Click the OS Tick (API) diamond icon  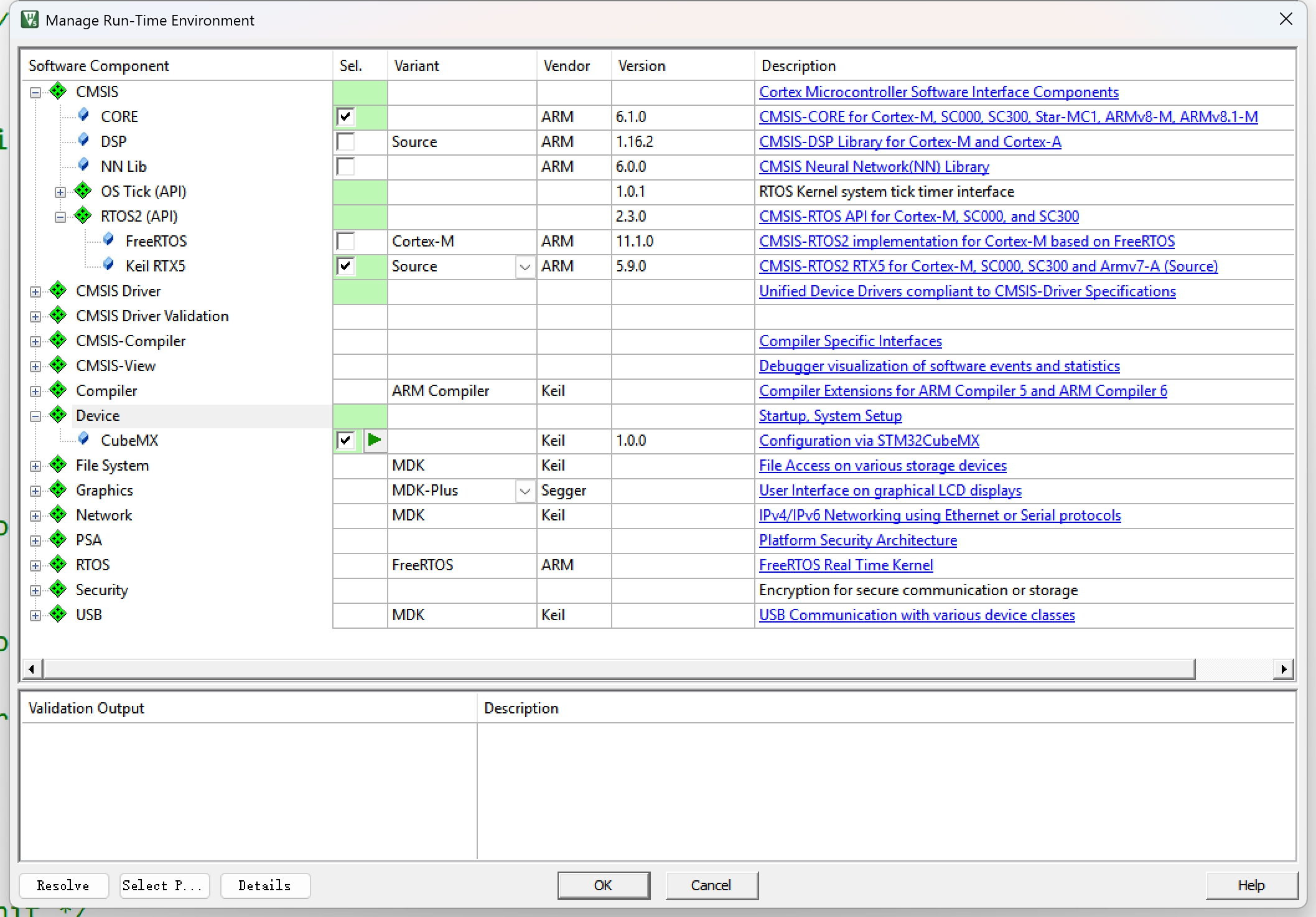(83, 191)
